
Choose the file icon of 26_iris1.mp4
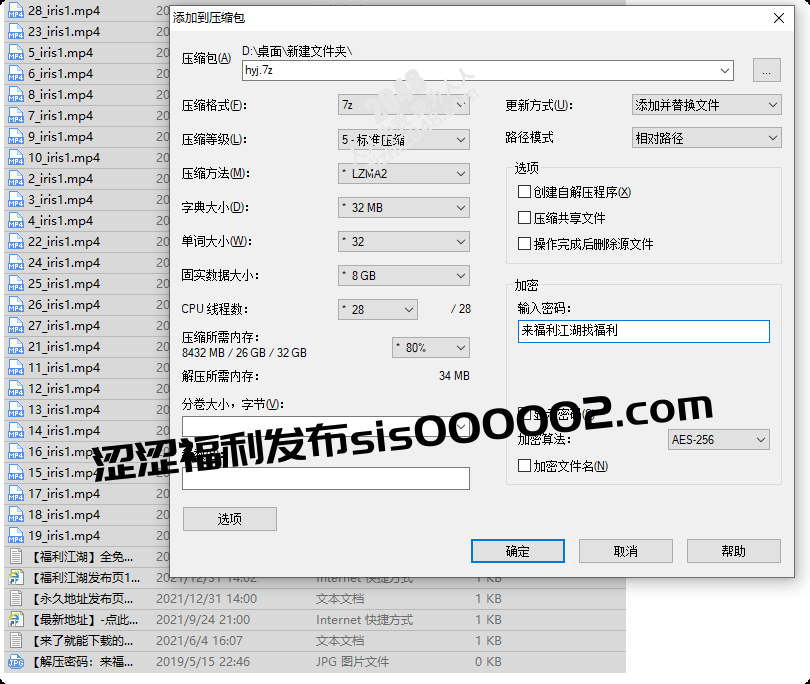click(16, 305)
